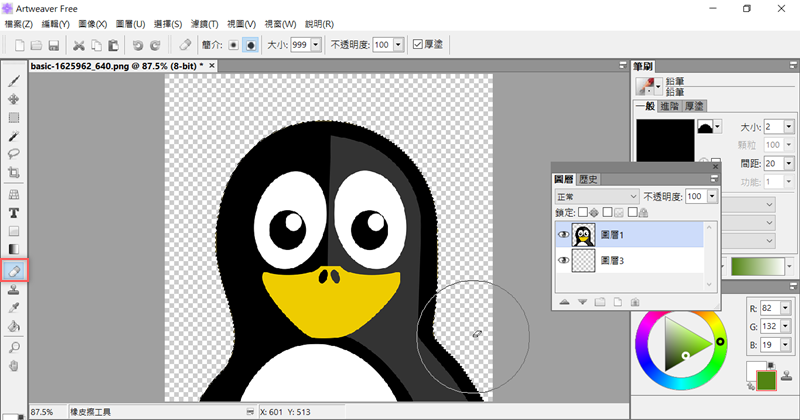800x420 pixels.
Task: Select the Hand pan tool
Action: tap(15, 365)
